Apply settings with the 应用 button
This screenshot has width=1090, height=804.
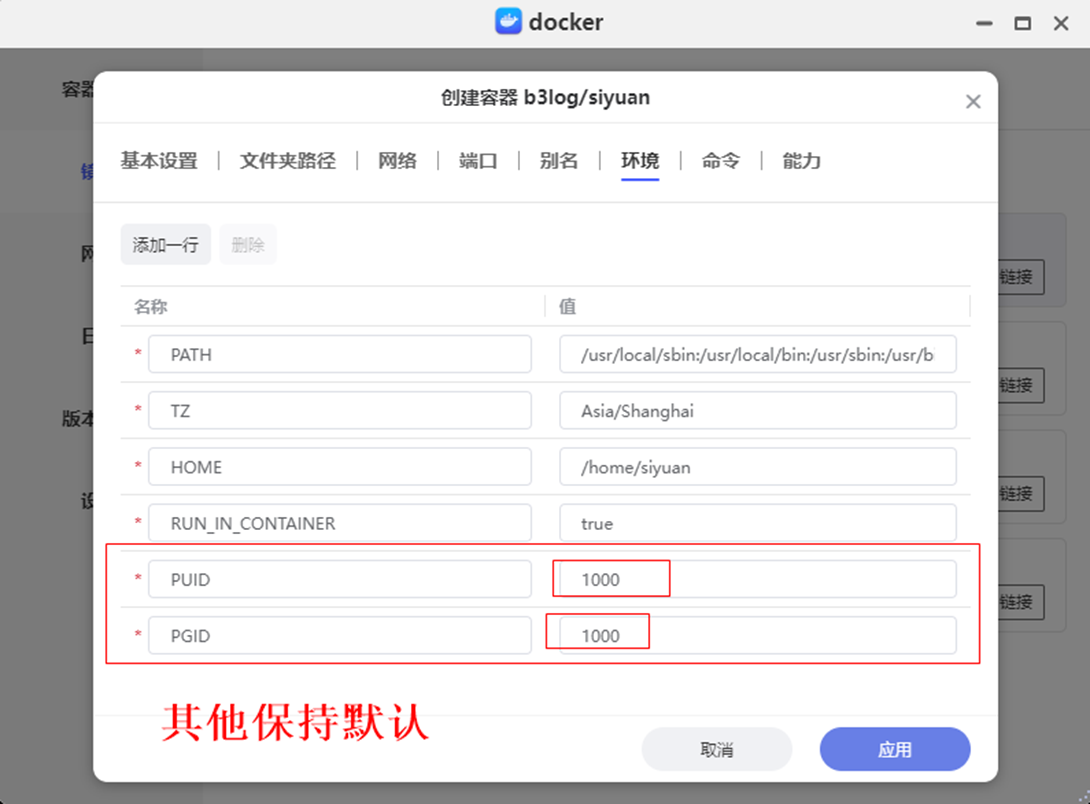coord(895,749)
